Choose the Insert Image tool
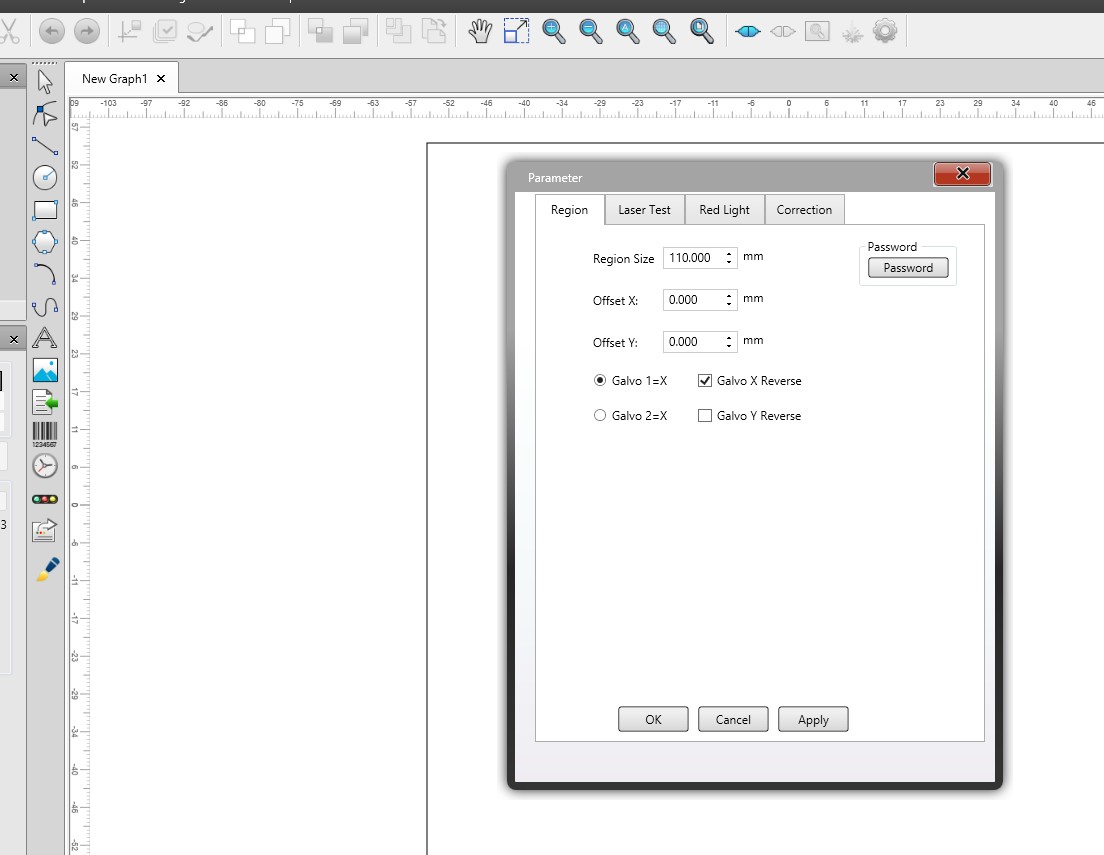Image resolution: width=1104 pixels, height=855 pixels. 45,370
